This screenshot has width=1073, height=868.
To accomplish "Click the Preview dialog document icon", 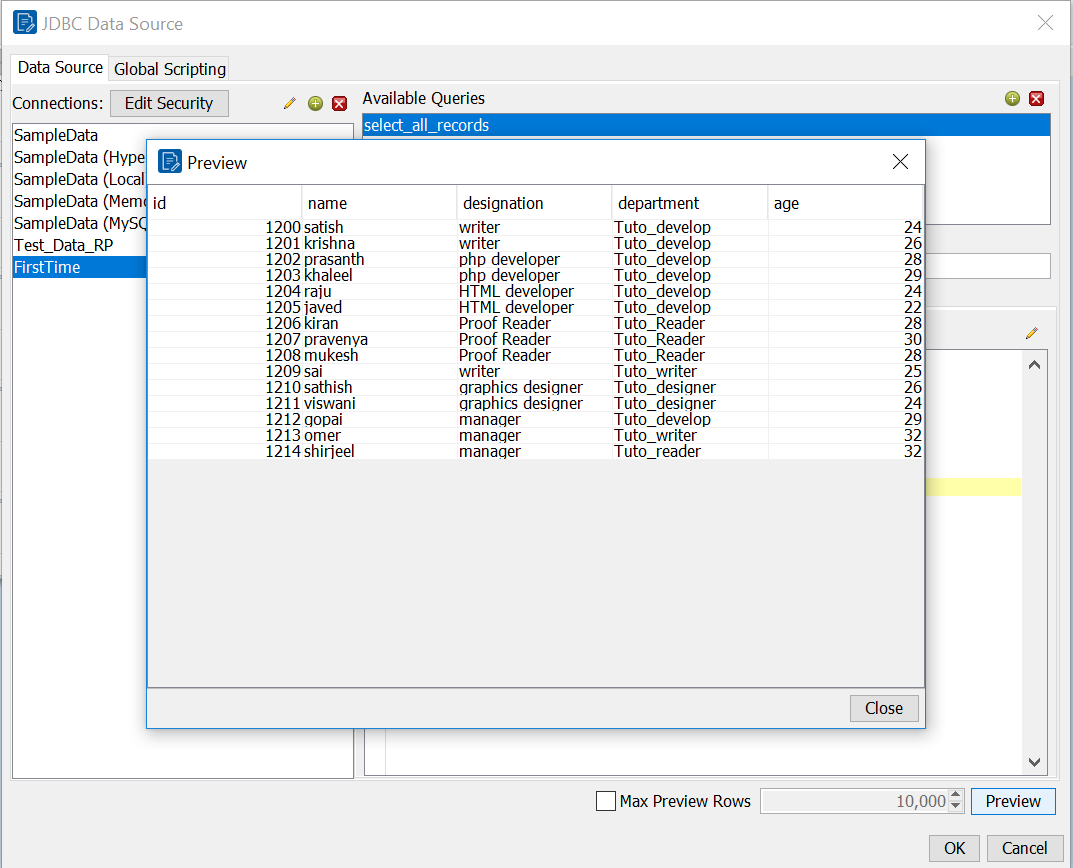I will (170, 161).
